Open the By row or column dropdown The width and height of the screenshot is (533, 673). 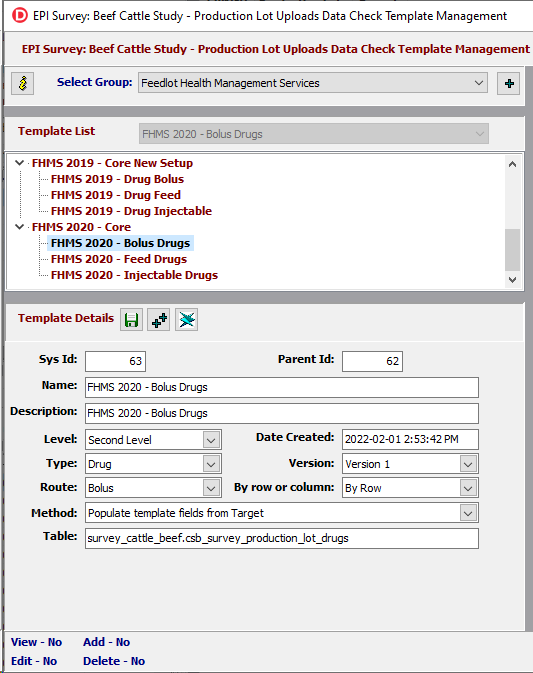(x=410, y=488)
